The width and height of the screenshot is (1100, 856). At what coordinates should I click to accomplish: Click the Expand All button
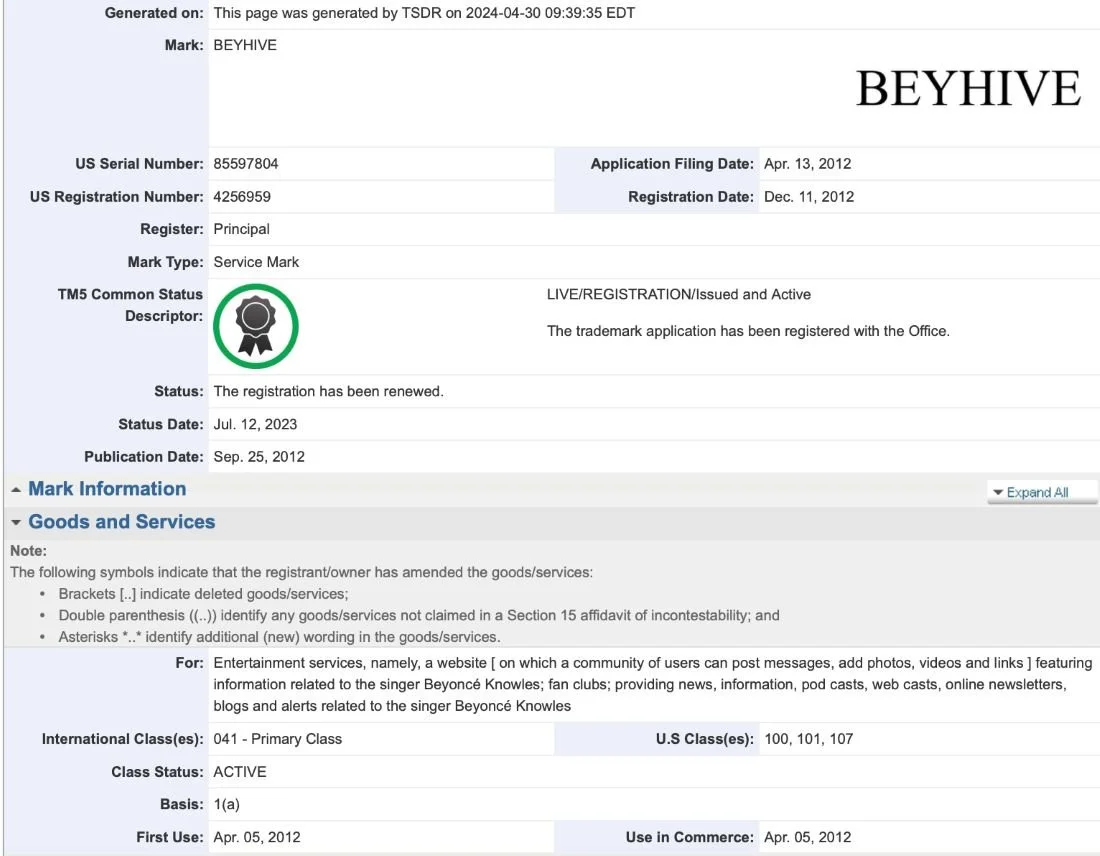(1042, 493)
